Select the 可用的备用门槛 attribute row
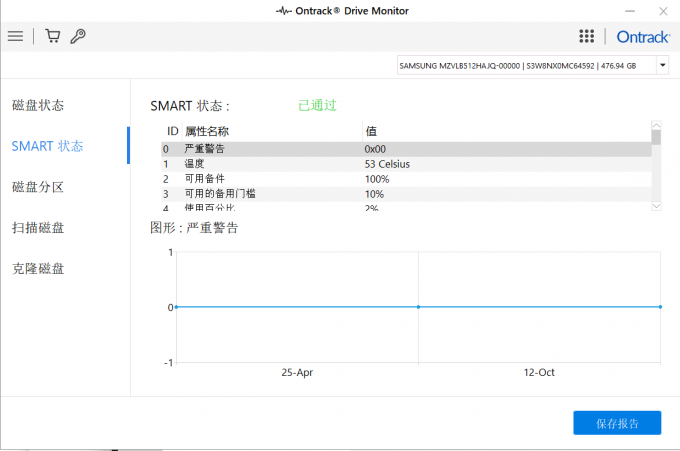Image resolution: width=680 pixels, height=451 pixels. [406, 194]
